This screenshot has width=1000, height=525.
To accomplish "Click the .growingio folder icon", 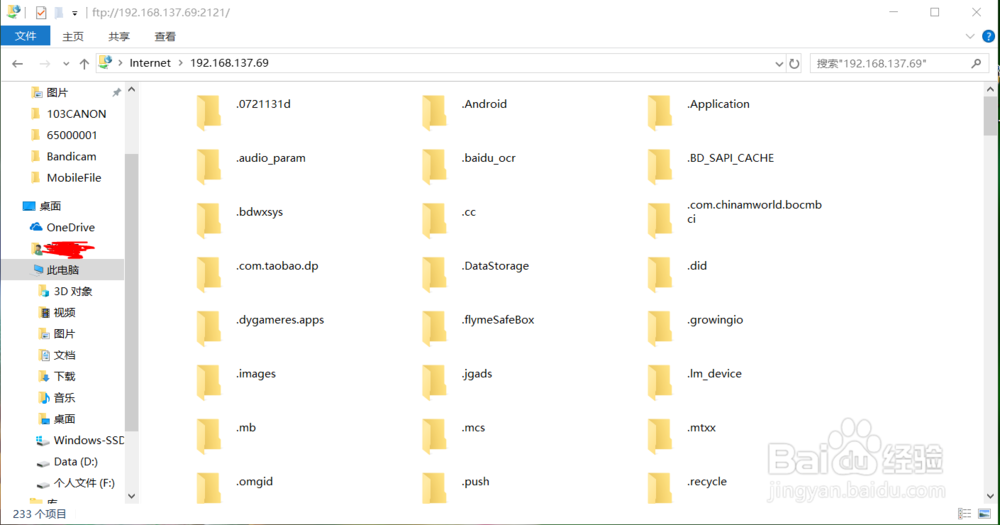I will click(x=659, y=328).
